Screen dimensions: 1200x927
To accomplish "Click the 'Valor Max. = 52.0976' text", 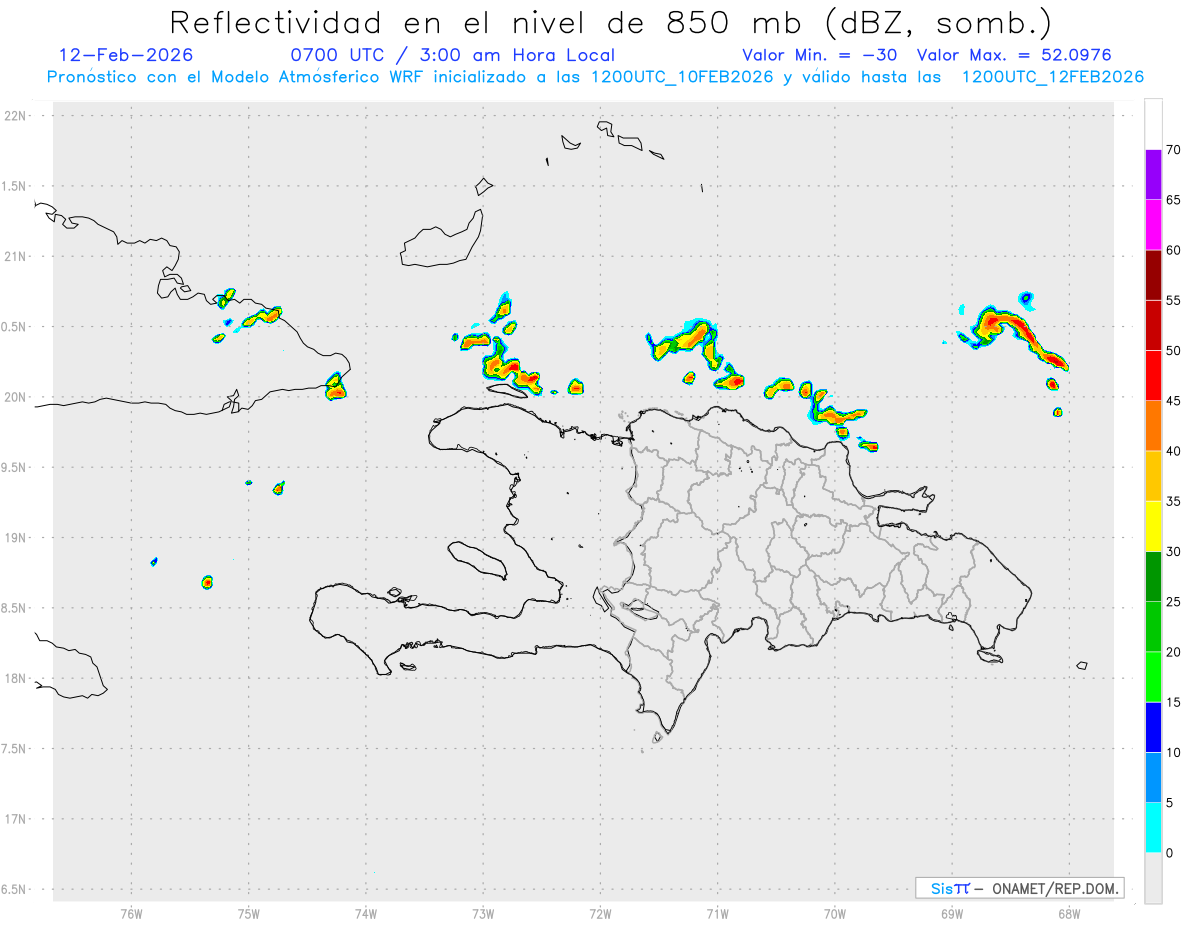I will coord(1014,55).
